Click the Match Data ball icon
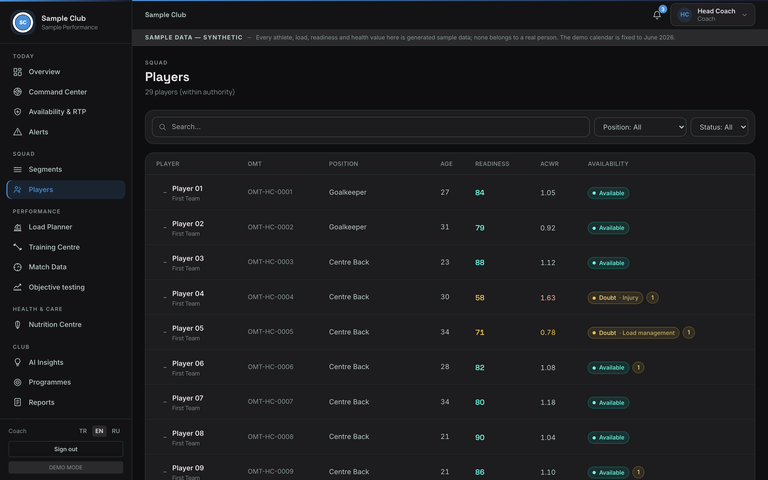This screenshot has height=480, width=768. point(18,267)
